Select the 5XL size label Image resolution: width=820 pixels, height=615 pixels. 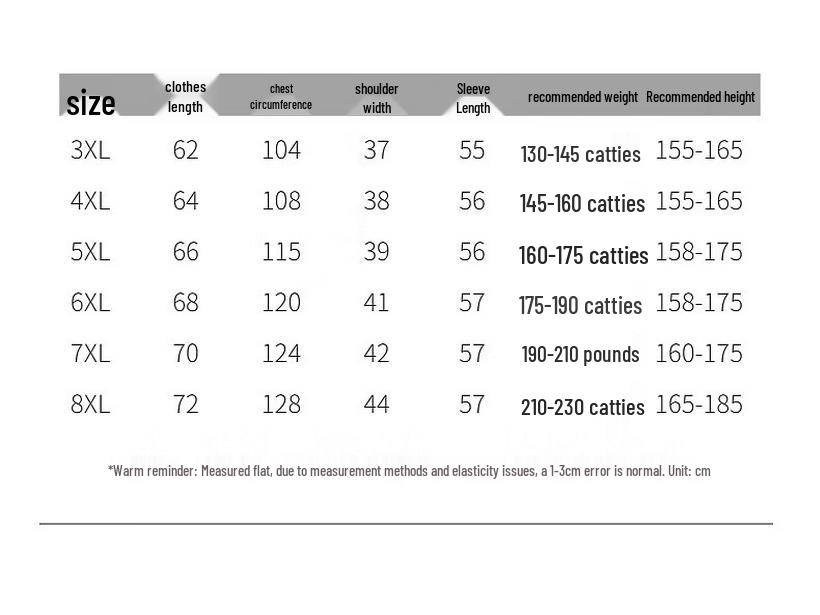90,252
